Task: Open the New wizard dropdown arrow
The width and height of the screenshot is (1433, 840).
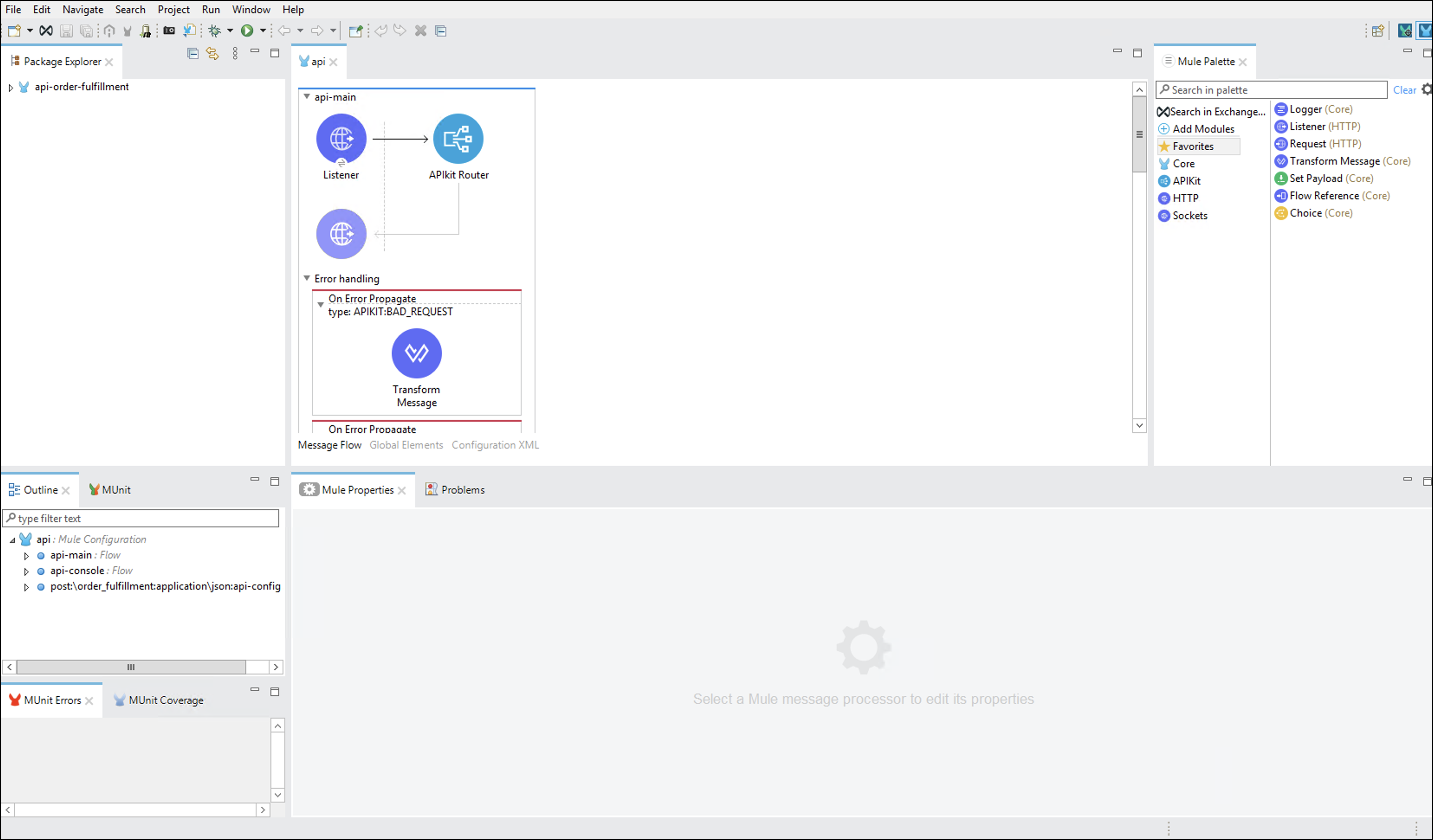Action: click(x=29, y=31)
